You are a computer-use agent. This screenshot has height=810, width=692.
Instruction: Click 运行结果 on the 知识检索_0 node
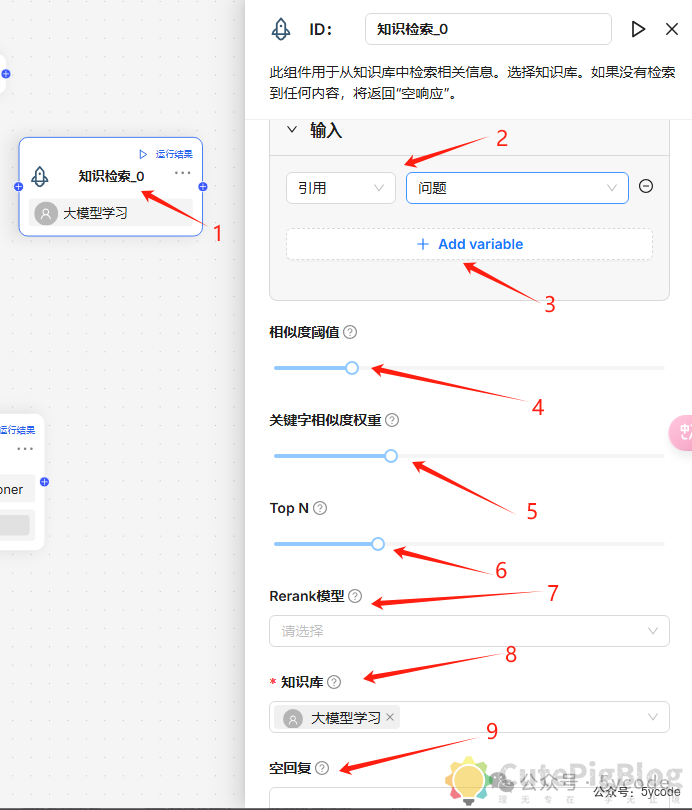(174, 154)
